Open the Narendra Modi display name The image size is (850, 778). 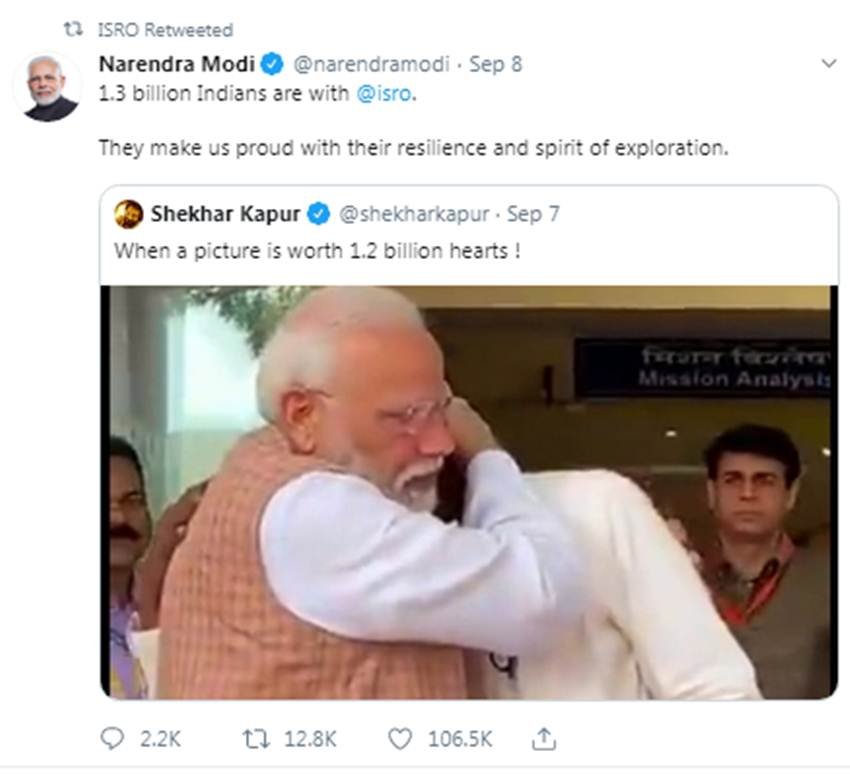(x=178, y=65)
